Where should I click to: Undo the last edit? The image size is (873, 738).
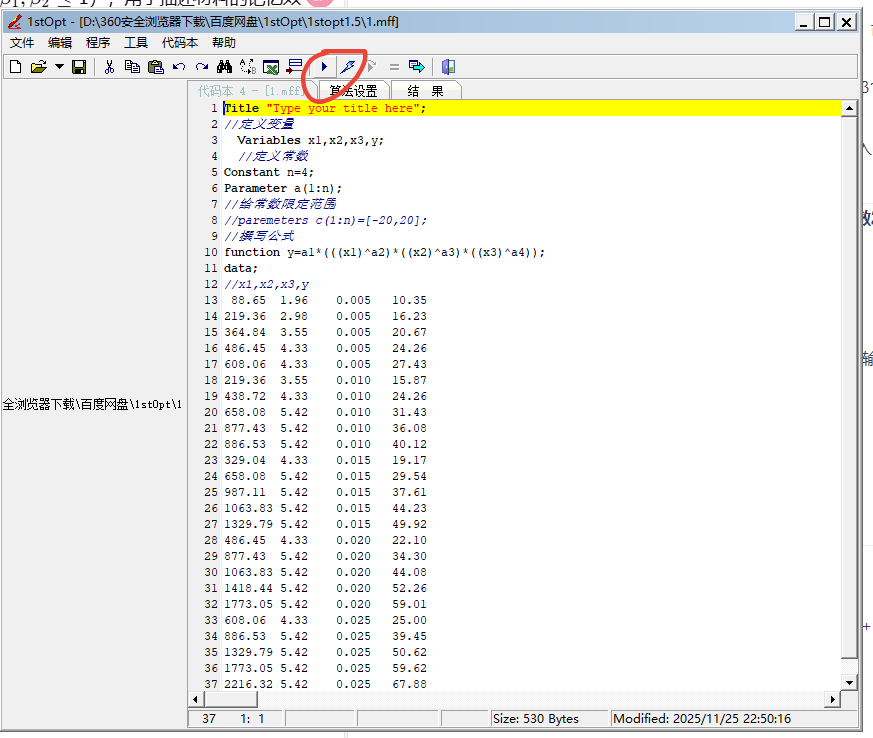179,67
